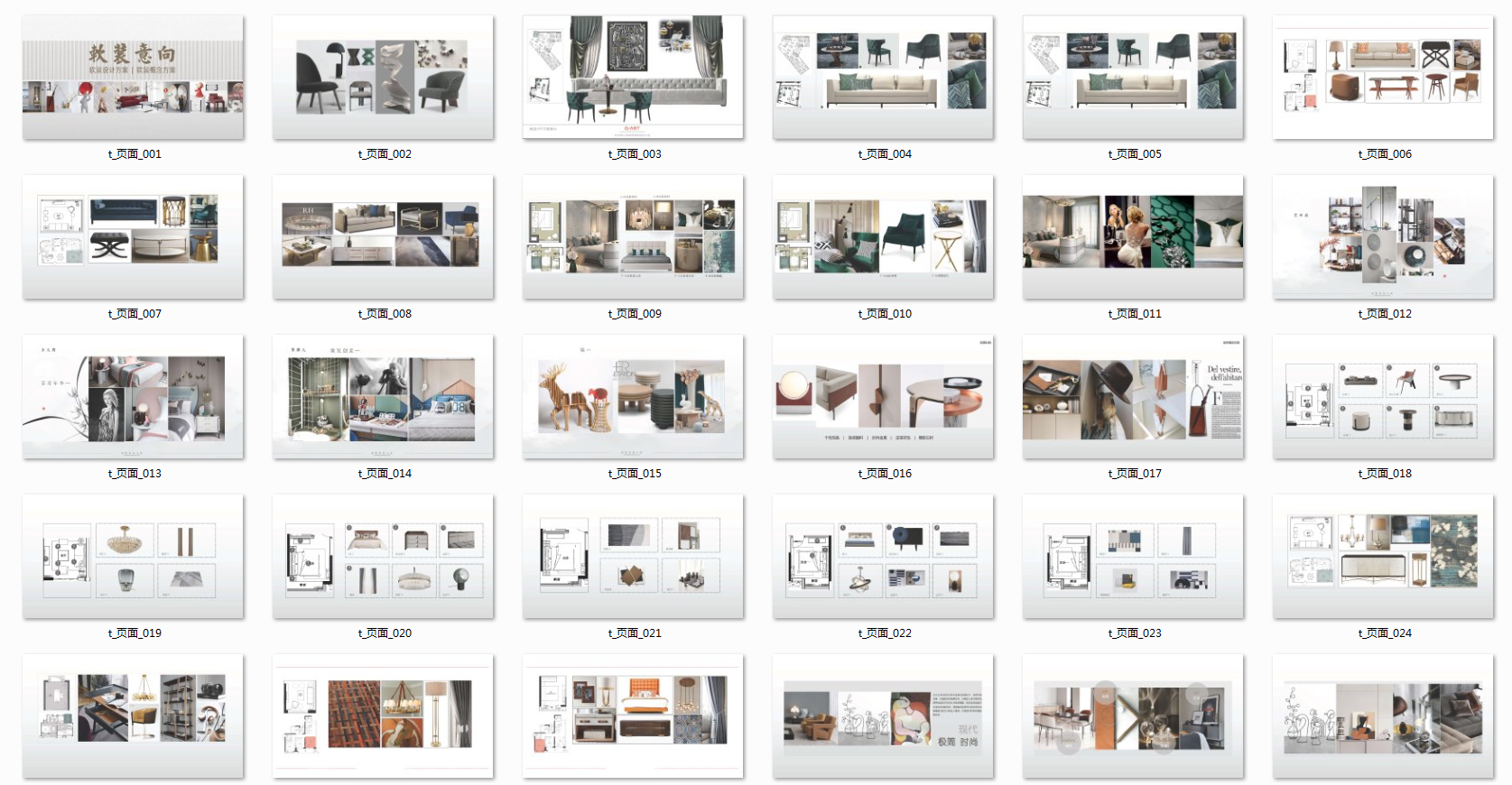Screen dimensions: 1512x785
Task: Click the file name label t_页面_010
Action: coord(885,314)
